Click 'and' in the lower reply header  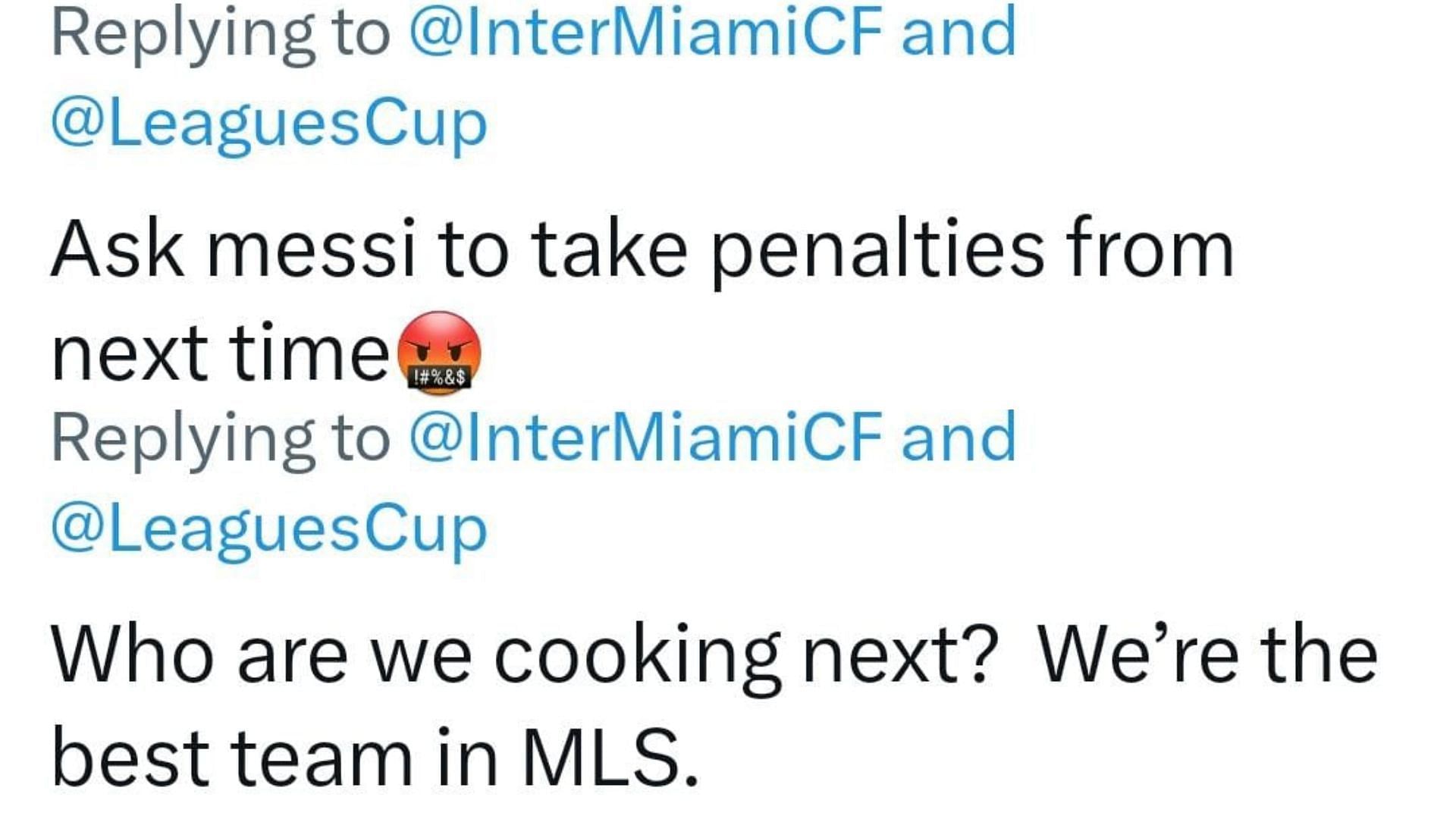point(959,438)
